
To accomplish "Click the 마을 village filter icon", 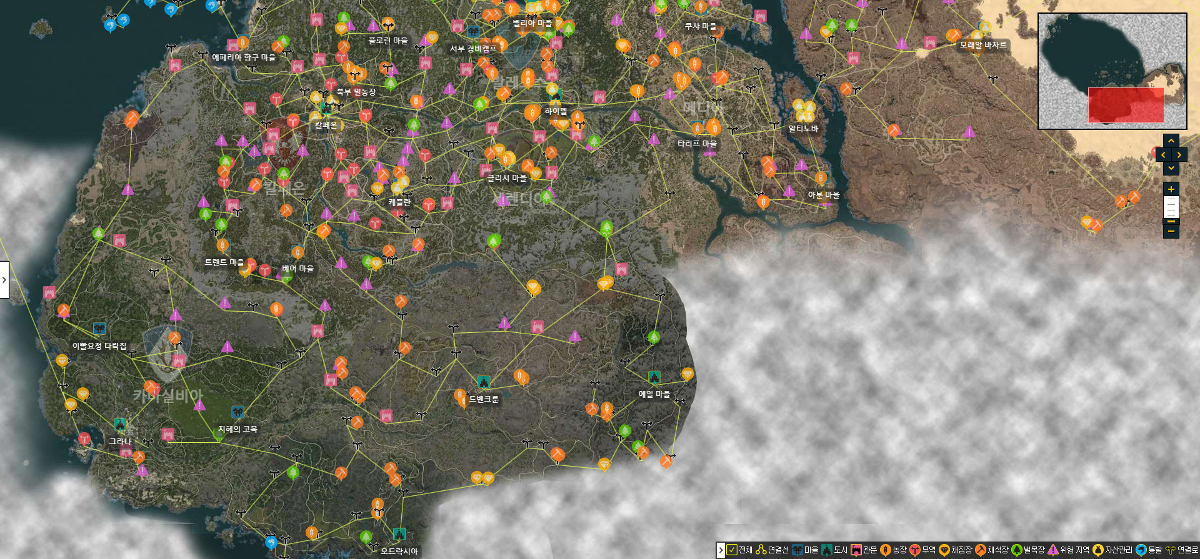I will [x=797, y=550].
